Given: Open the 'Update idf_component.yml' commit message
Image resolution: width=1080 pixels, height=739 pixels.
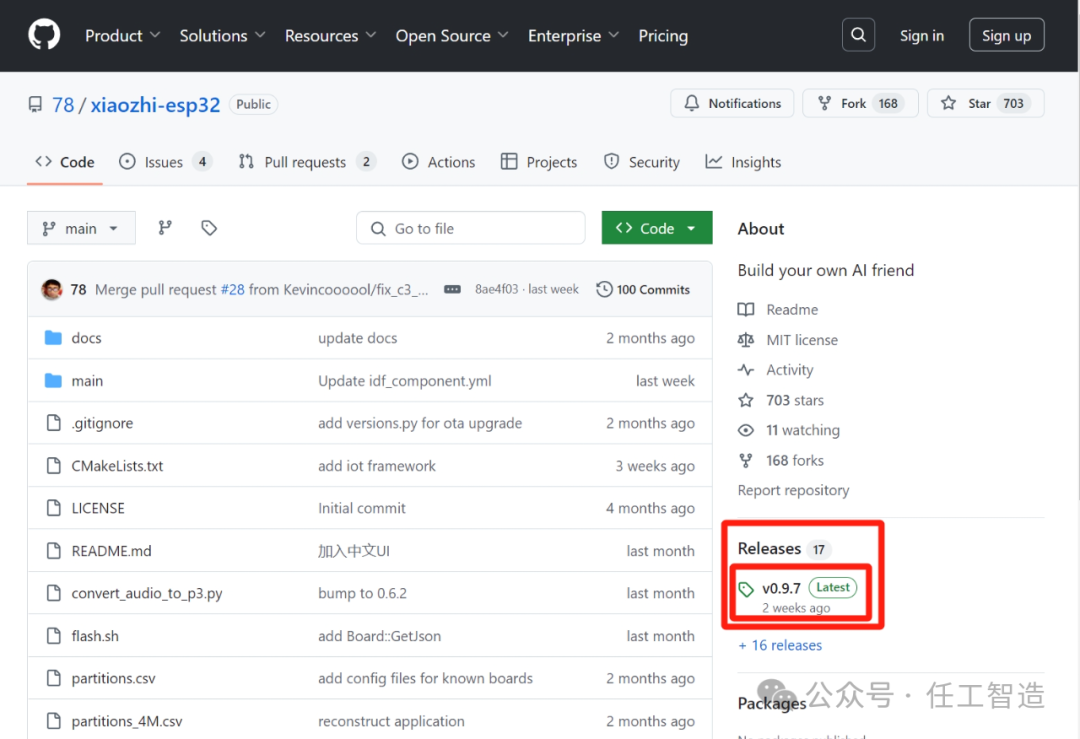Looking at the screenshot, I should tap(405, 380).
